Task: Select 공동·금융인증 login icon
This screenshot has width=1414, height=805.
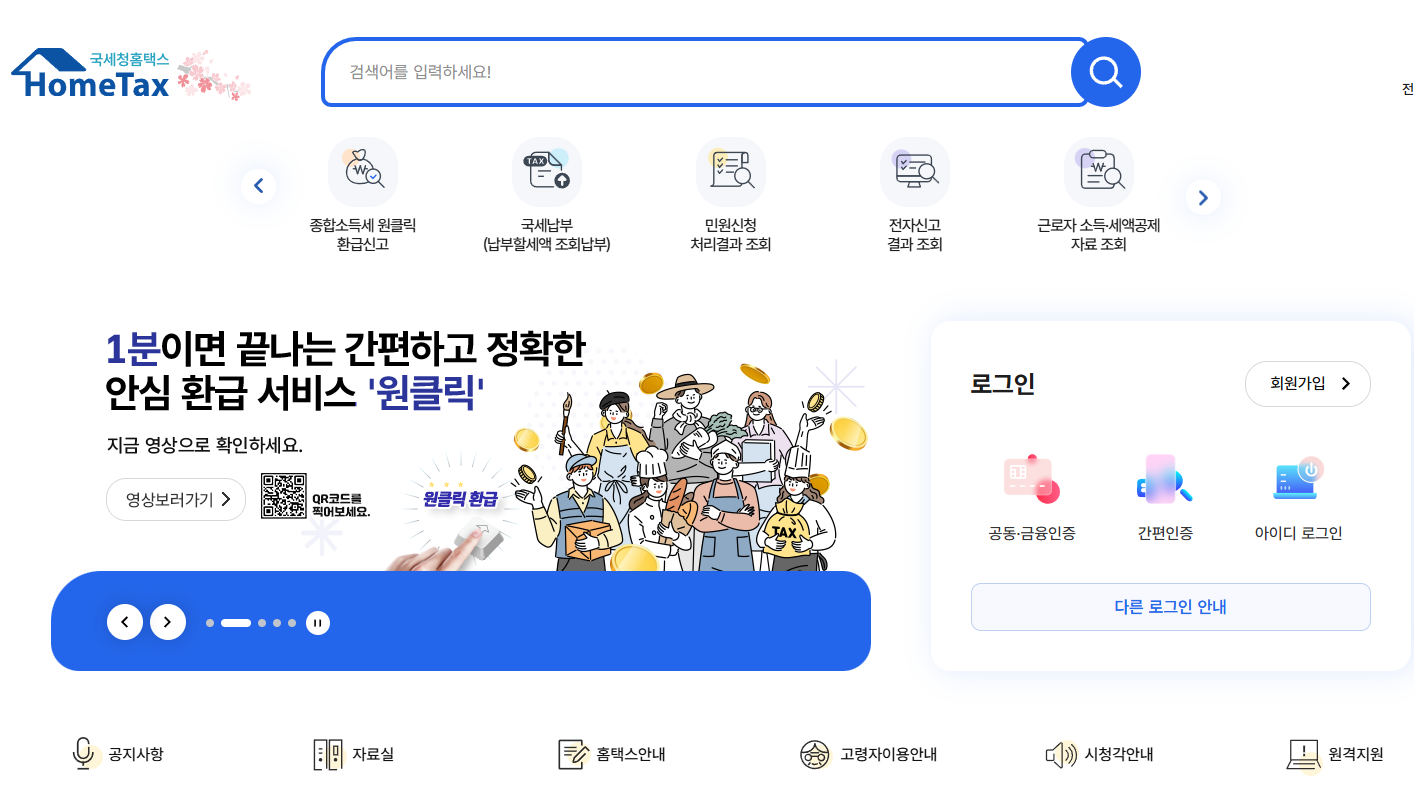Action: [x=1032, y=479]
